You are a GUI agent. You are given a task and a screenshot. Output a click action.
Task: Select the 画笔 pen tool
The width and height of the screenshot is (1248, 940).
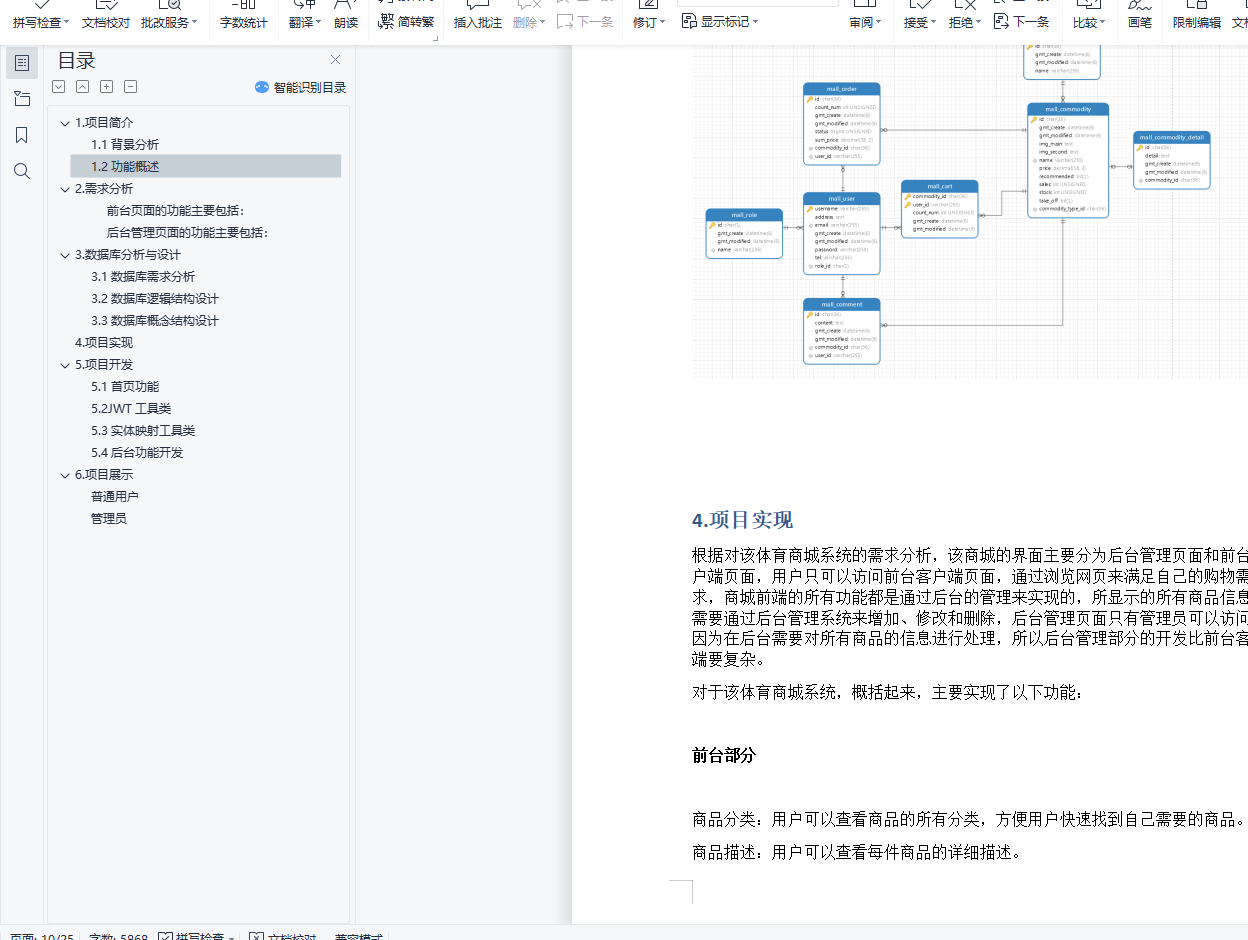(x=1140, y=22)
